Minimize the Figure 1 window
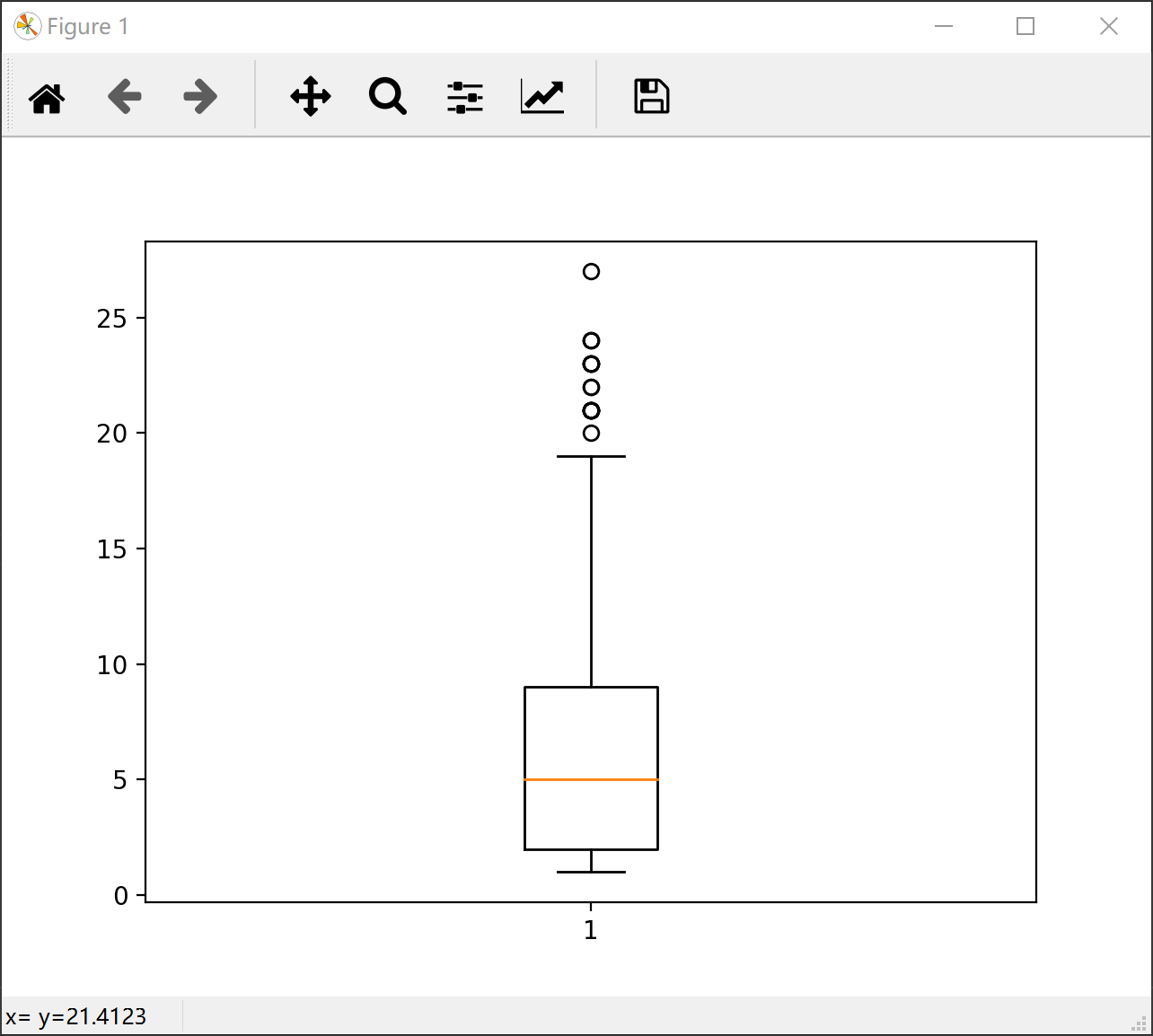The width and height of the screenshot is (1153, 1036). click(x=944, y=26)
